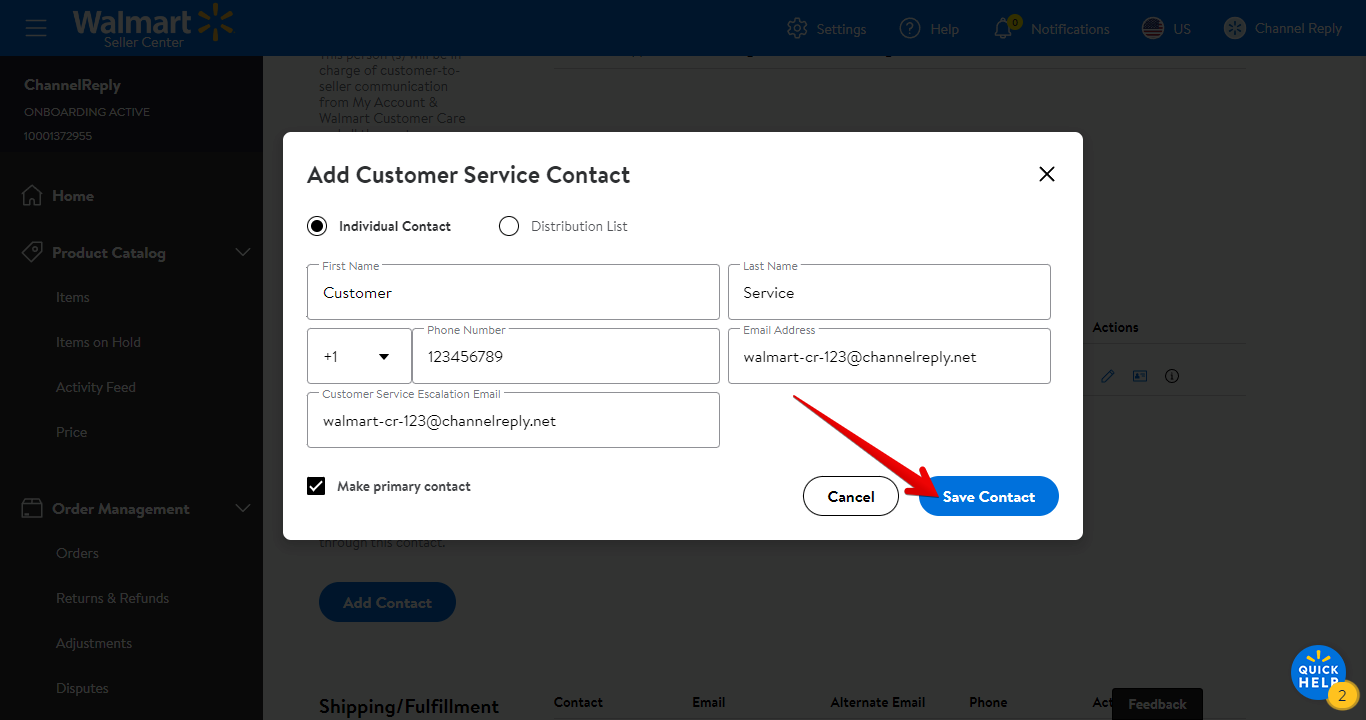Image resolution: width=1366 pixels, height=720 pixels.
Task: Open Activity Feed in sidebar
Action: pos(96,387)
